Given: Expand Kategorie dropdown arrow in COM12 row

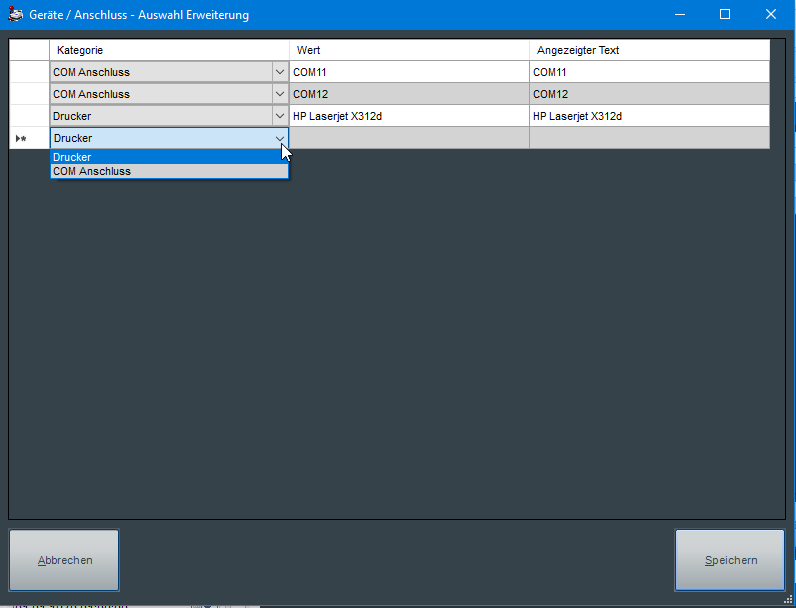Looking at the screenshot, I should click(279, 94).
